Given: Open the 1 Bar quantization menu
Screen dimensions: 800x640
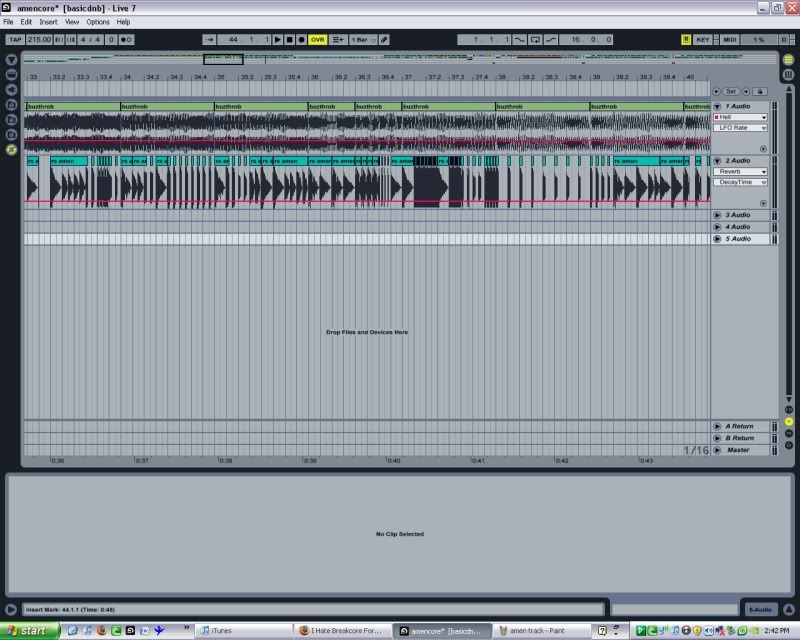Looking at the screenshot, I should tap(363, 39).
